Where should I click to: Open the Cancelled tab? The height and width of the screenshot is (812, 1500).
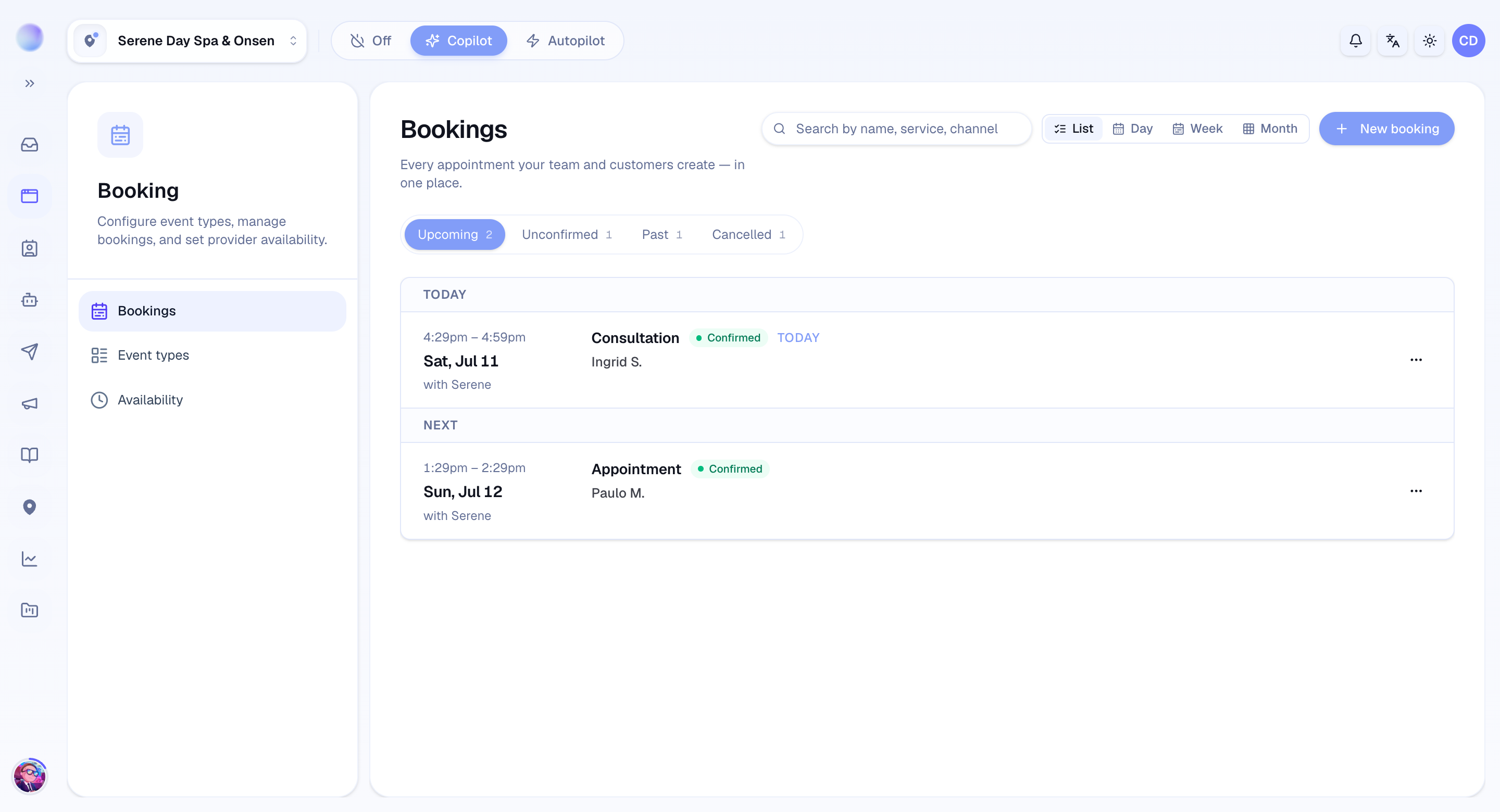[749, 235]
